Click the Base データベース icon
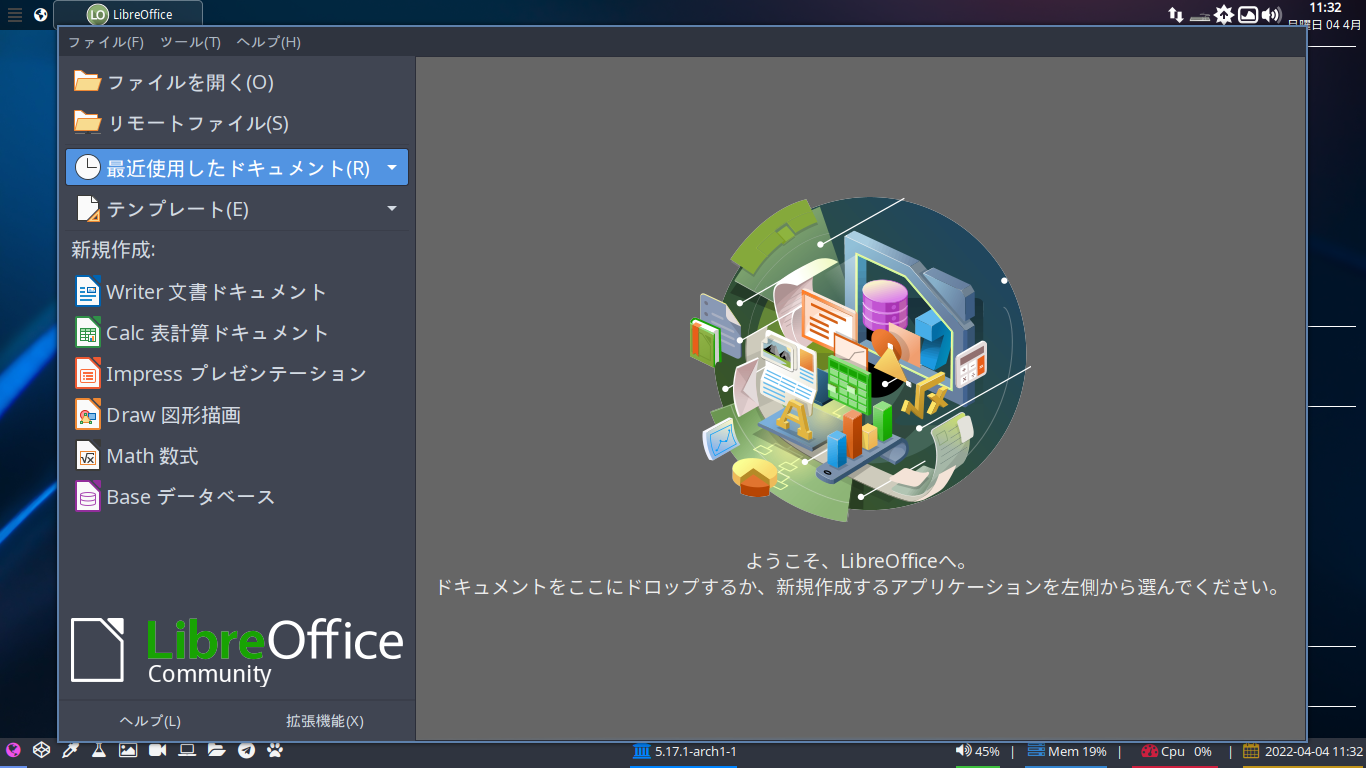This screenshot has width=1366, height=768. (x=88, y=496)
